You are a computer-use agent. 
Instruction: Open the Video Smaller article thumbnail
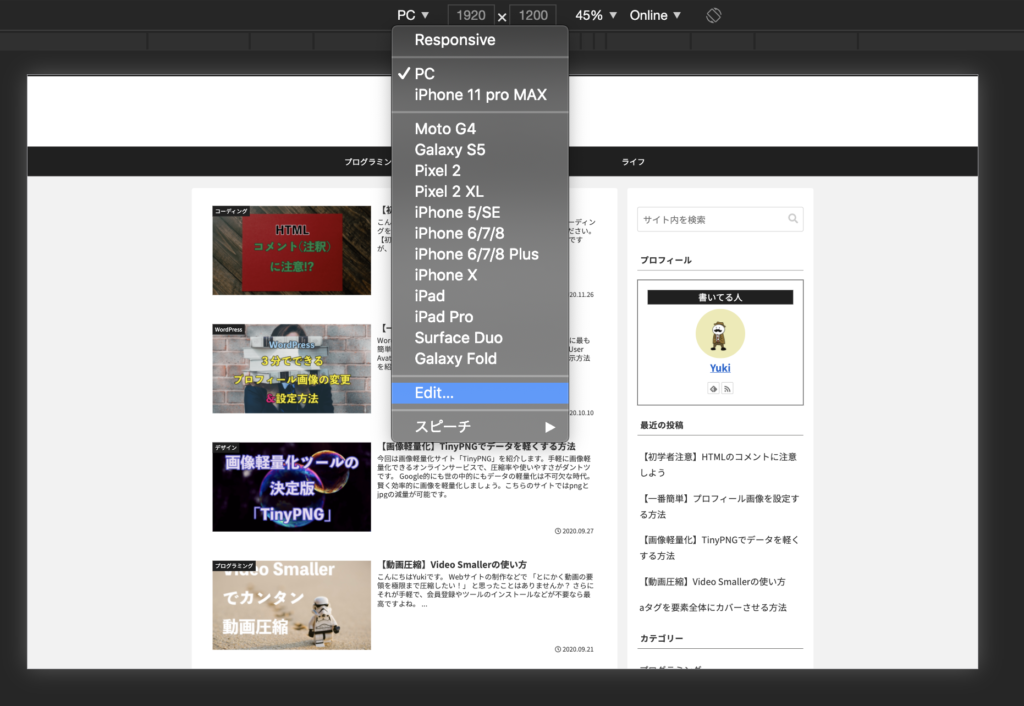pos(291,605)
